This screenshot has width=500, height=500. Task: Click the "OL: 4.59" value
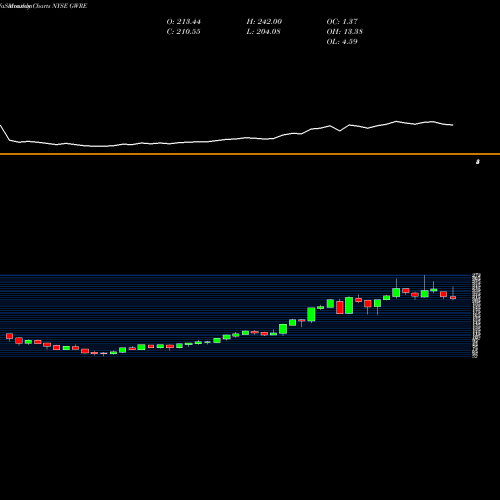pyautogui.click(x=342, y=42)
